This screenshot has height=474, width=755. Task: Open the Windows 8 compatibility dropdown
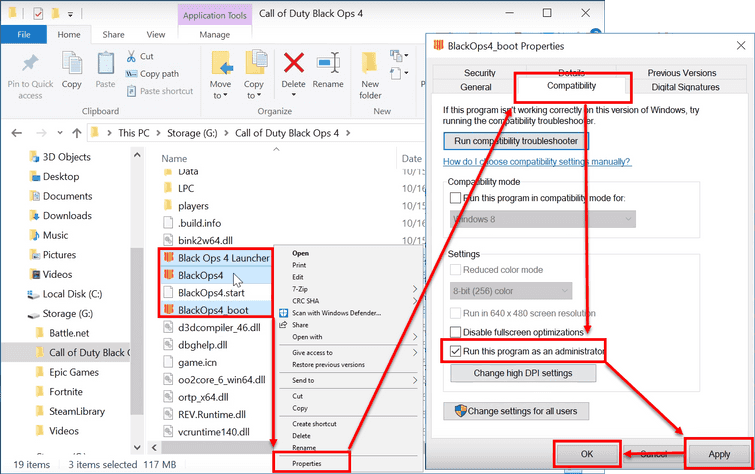point(543,219)
